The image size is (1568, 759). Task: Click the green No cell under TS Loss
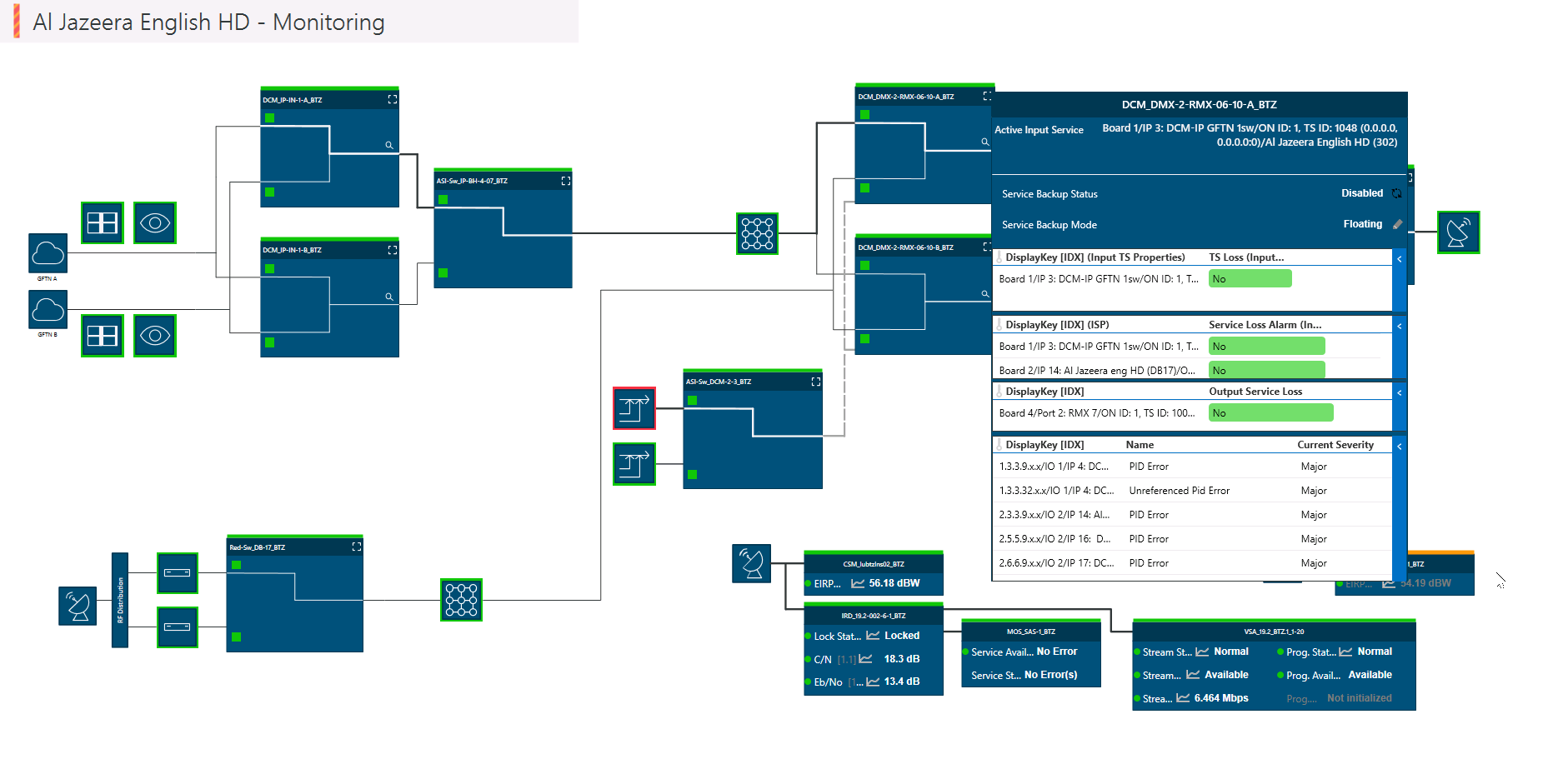point(1250,279)
